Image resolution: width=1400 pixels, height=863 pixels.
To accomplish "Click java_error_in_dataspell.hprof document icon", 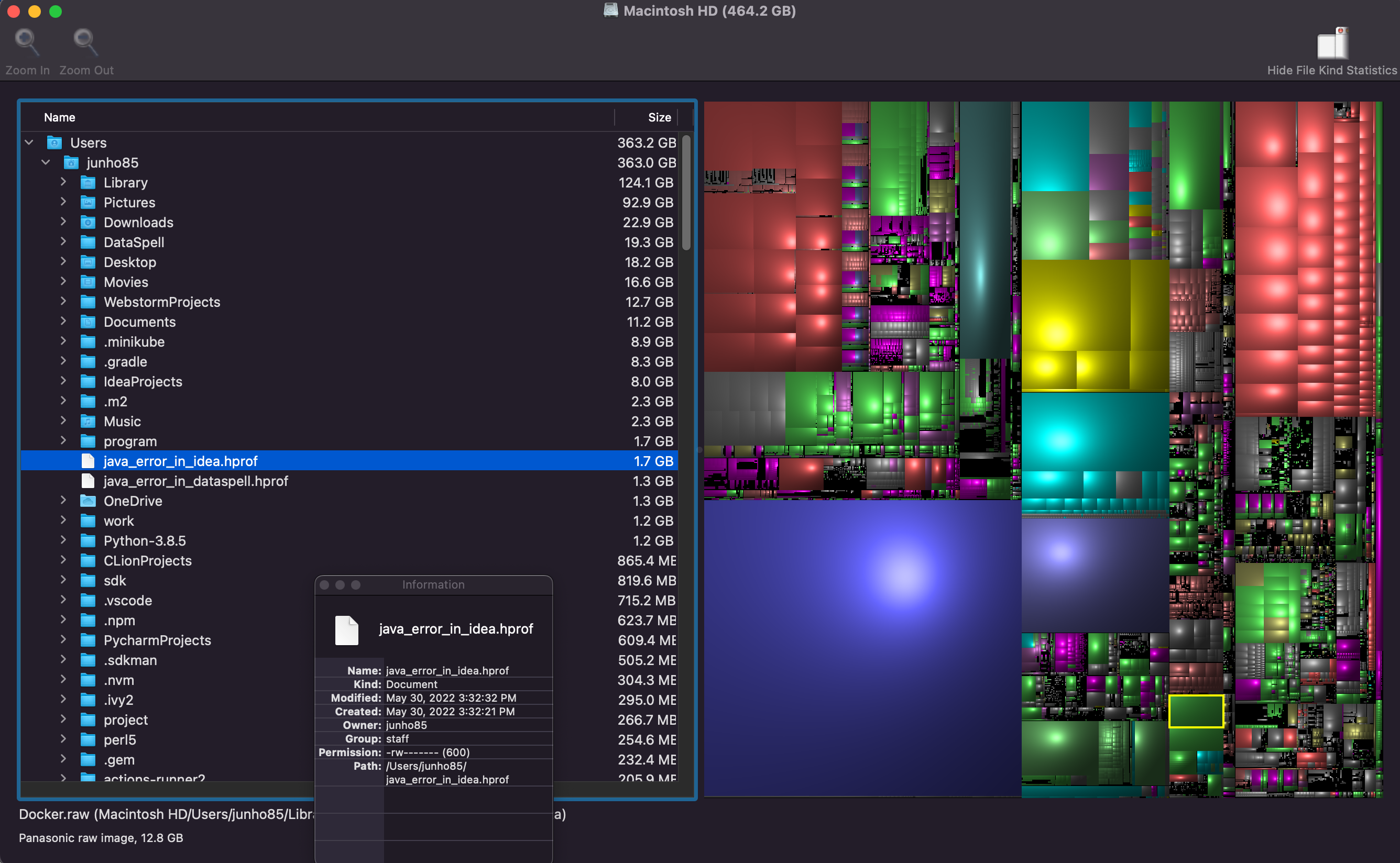I will point(88,481).
